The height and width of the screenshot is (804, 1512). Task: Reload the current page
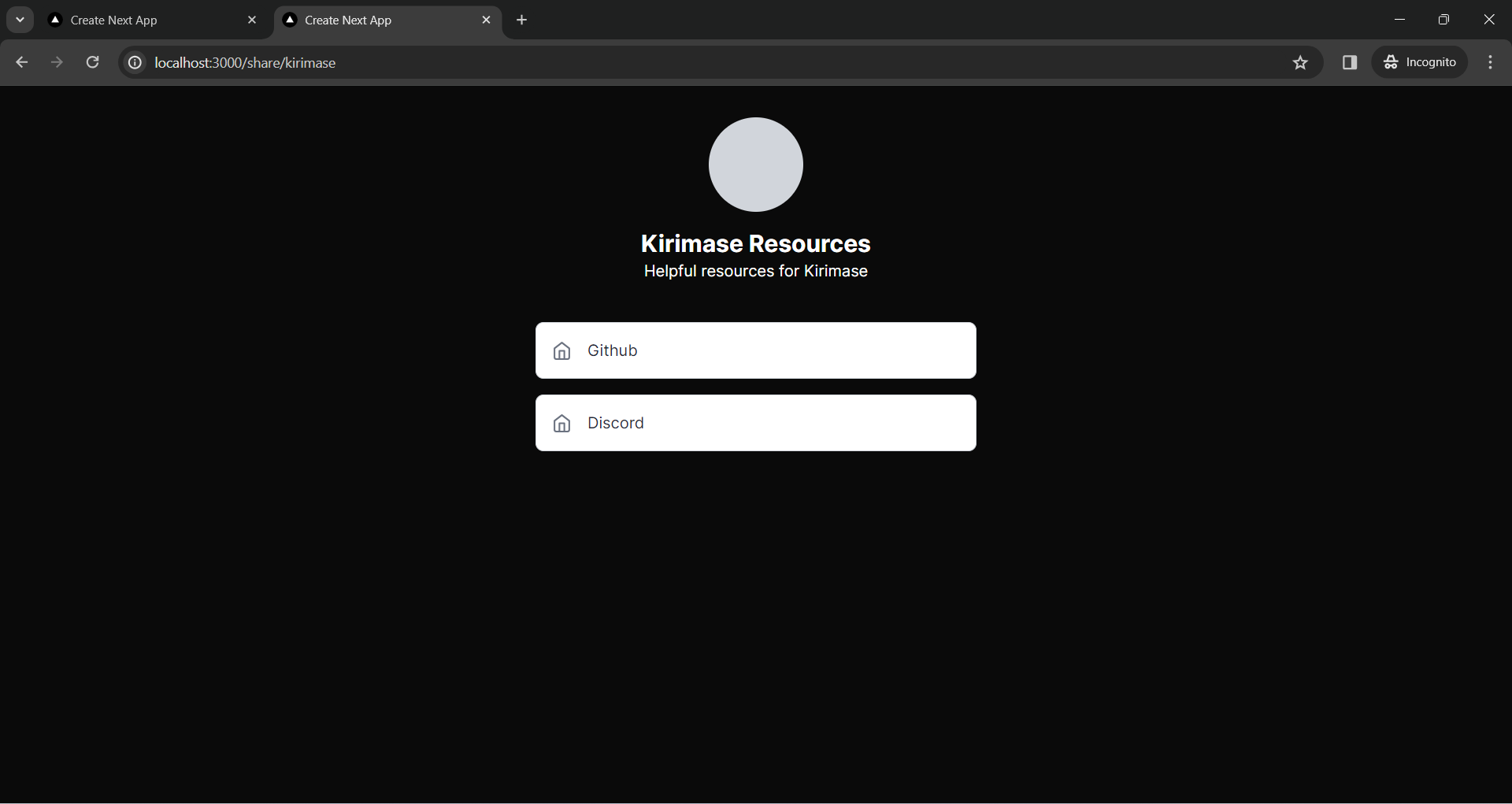click(x=92, y=62)
